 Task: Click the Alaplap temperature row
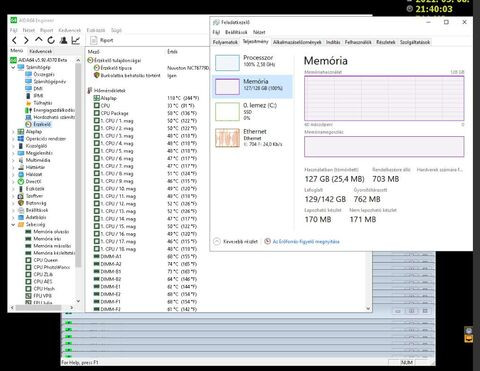[x=147, y=98]
